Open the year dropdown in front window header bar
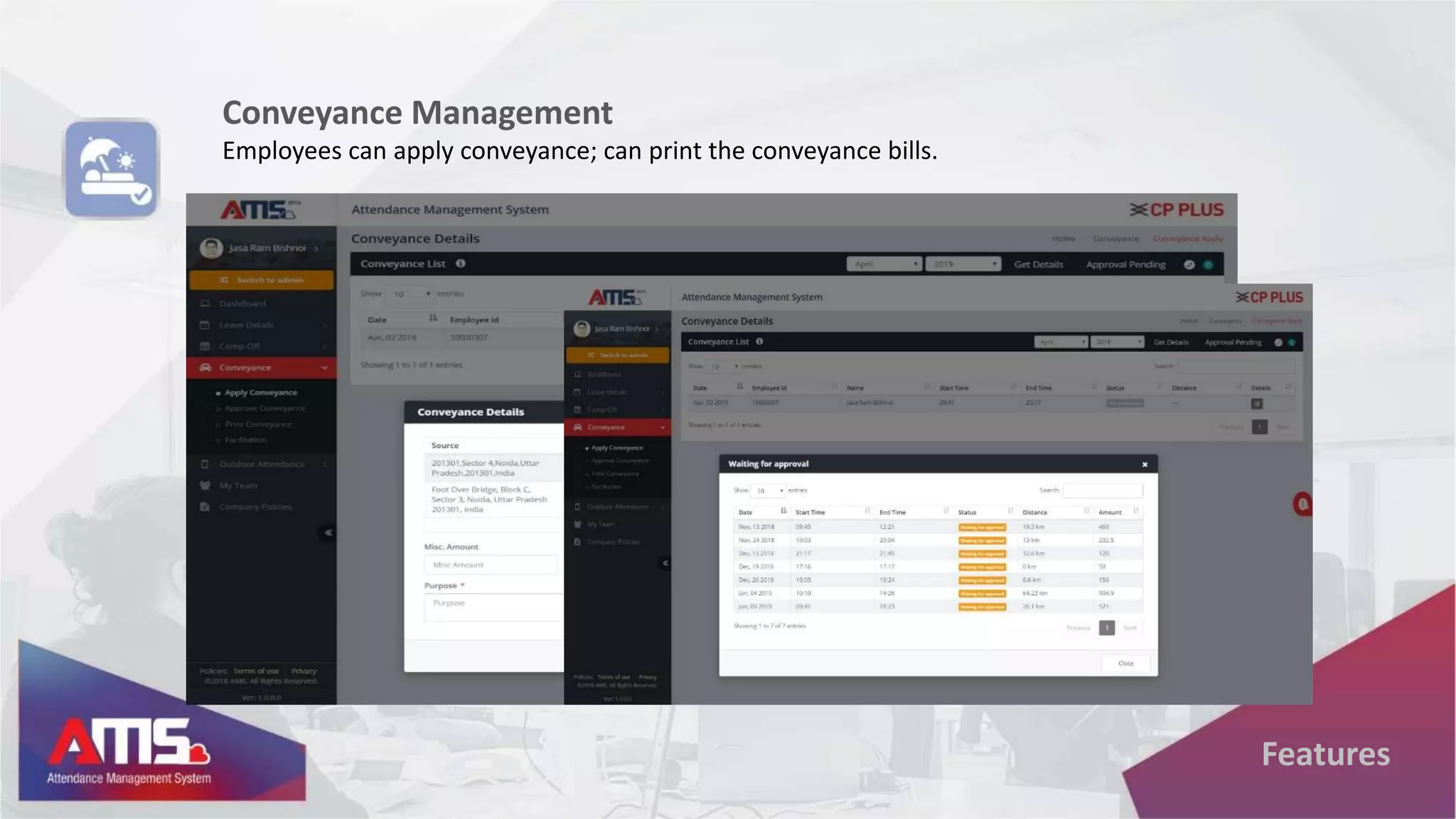 pyautogui.click(x=1117, y=342)
